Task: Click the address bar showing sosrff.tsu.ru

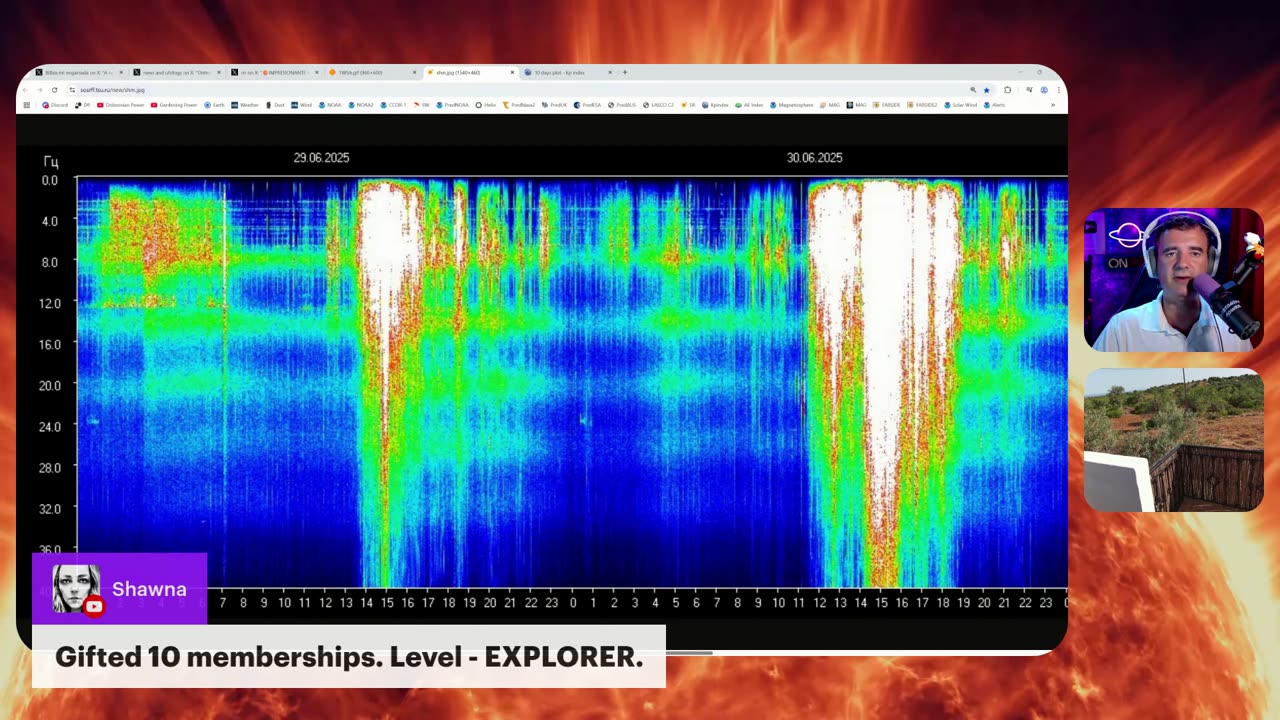Action: tap(530, 89)
